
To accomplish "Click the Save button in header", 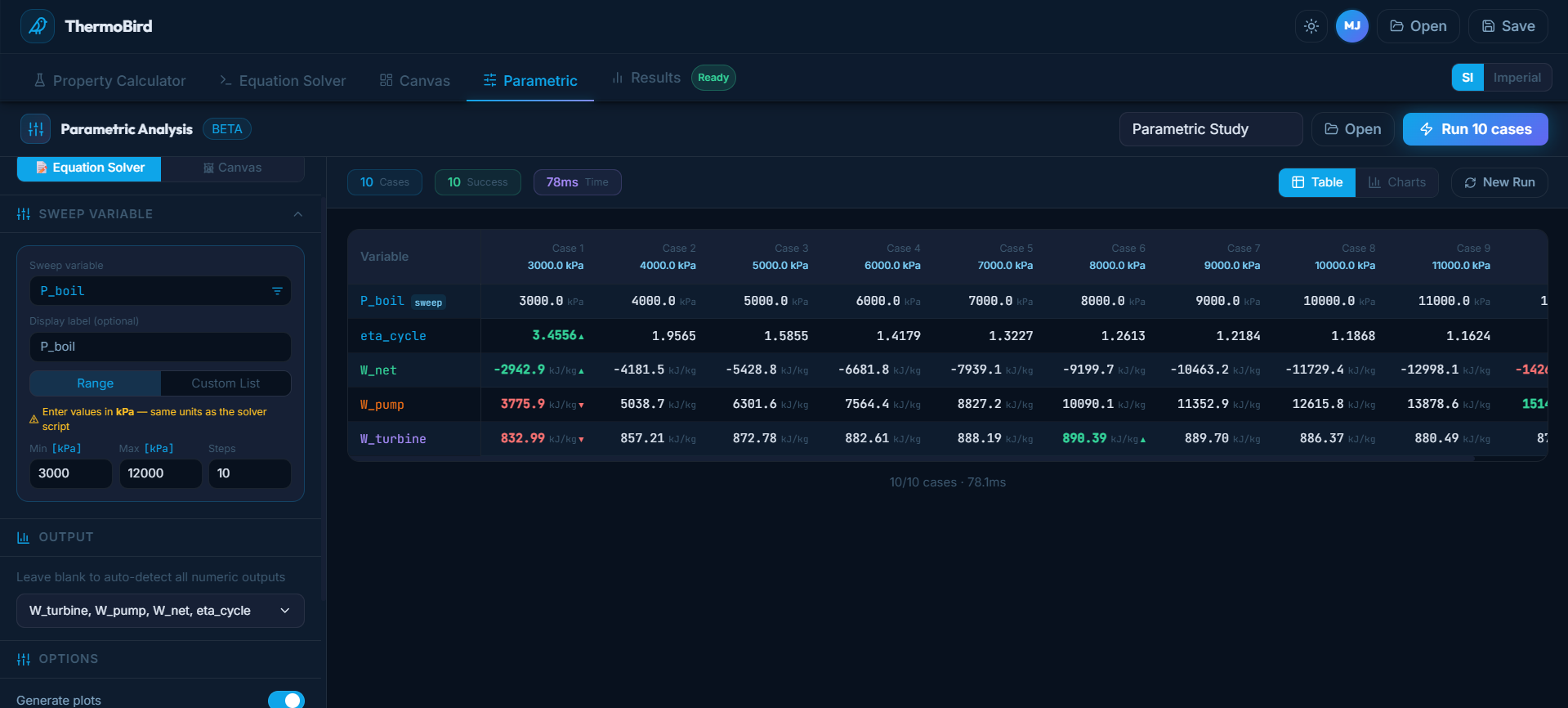I will [x=1508, y=26].
